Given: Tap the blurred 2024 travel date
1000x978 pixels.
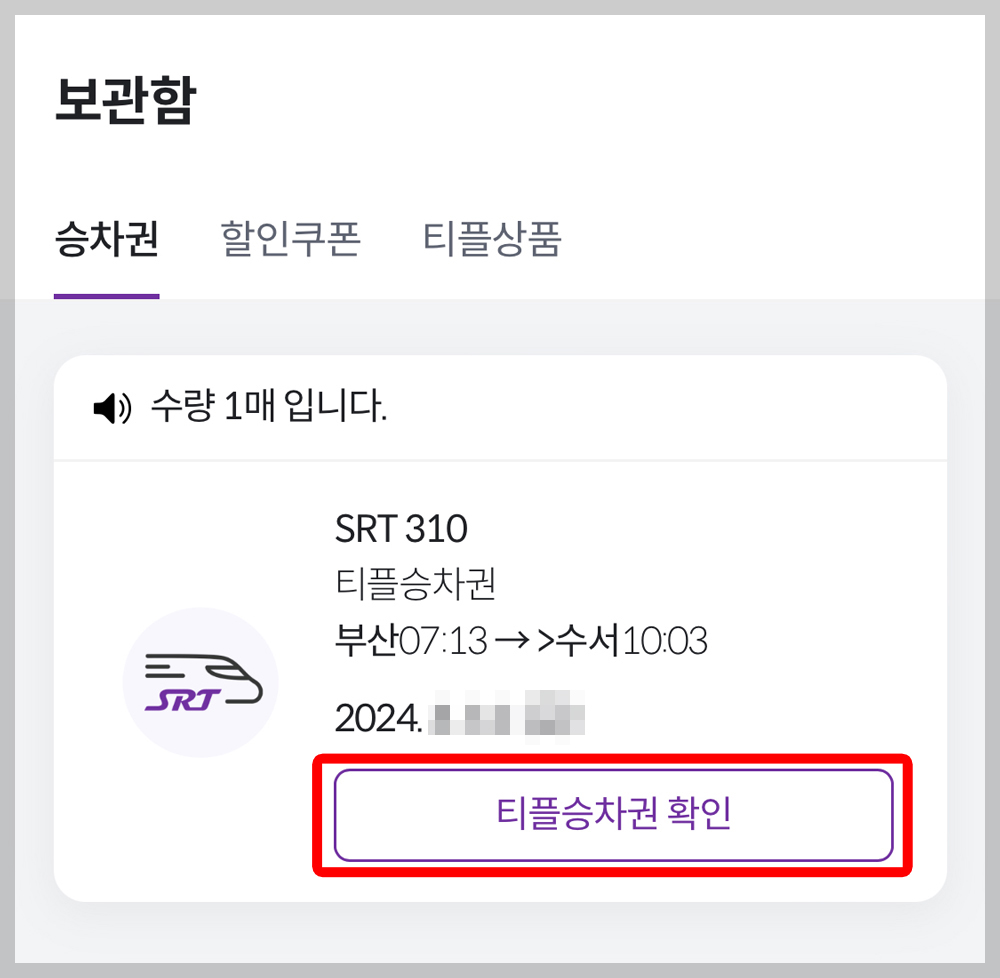Looking at the screenshot, I should (460, 717).
